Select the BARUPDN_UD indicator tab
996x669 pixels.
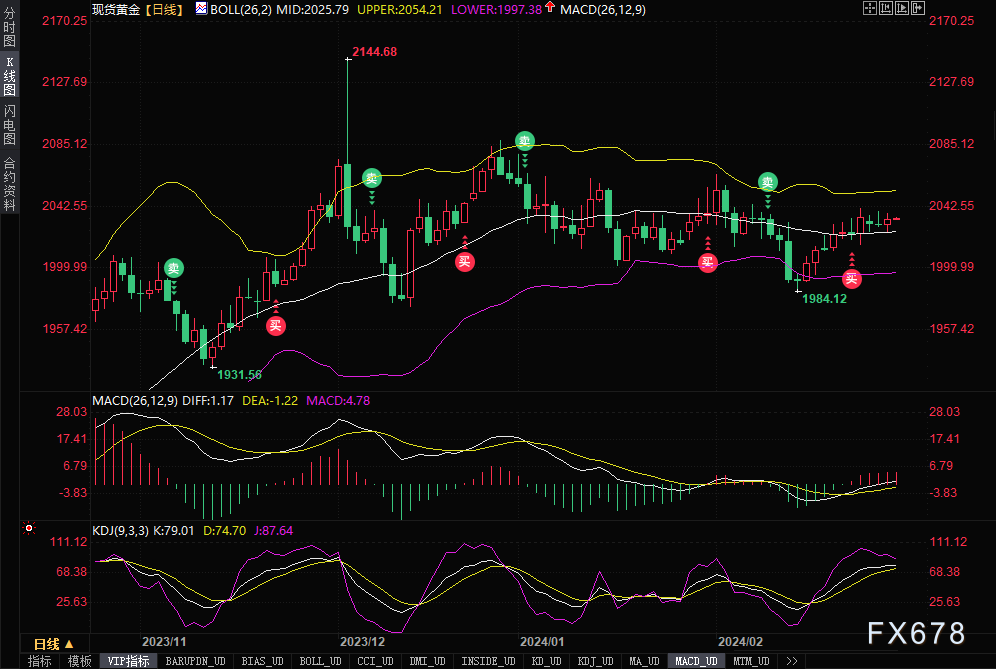coord(195,661)
